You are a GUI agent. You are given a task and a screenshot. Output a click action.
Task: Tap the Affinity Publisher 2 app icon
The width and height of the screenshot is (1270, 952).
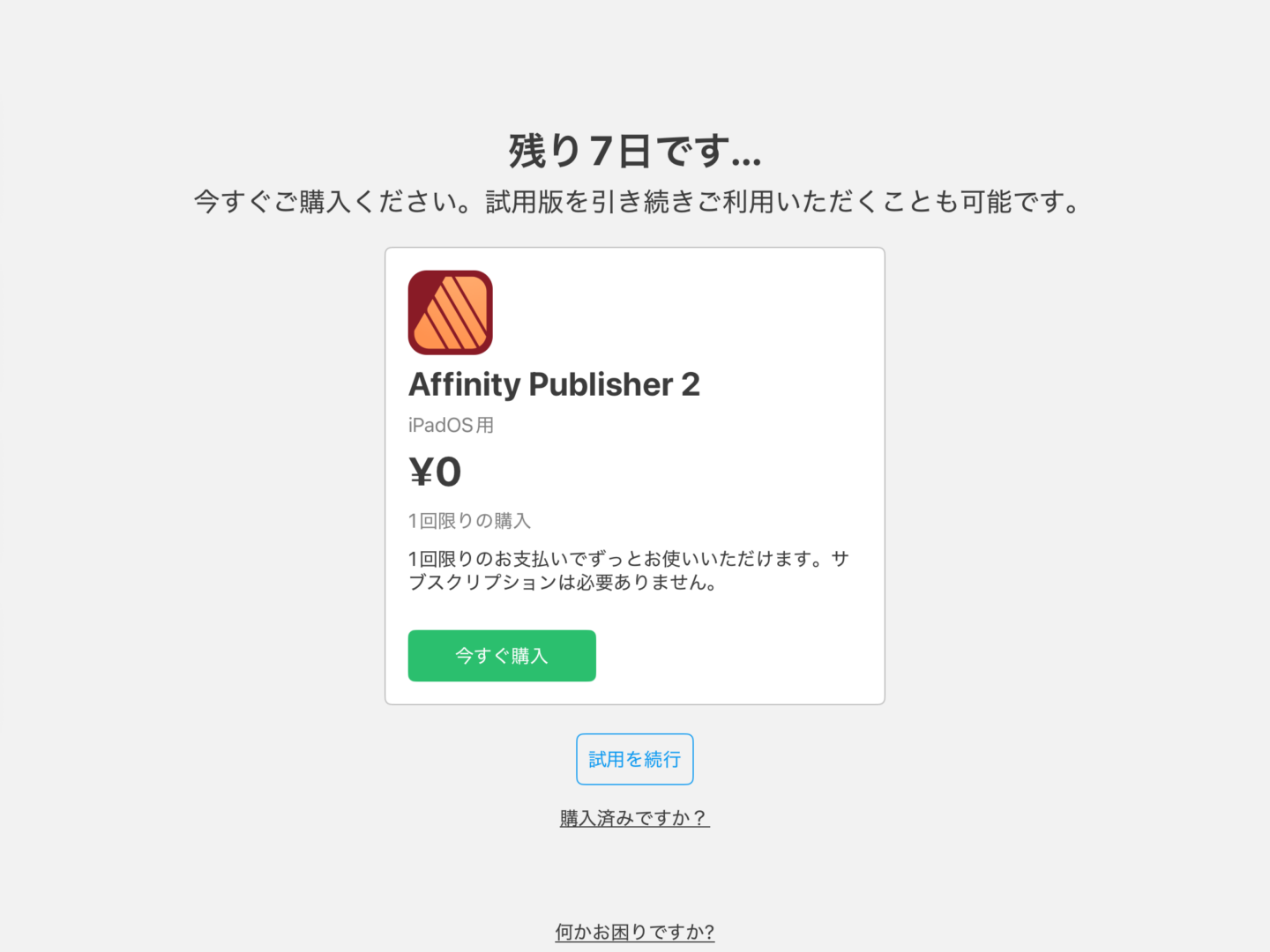450,312
